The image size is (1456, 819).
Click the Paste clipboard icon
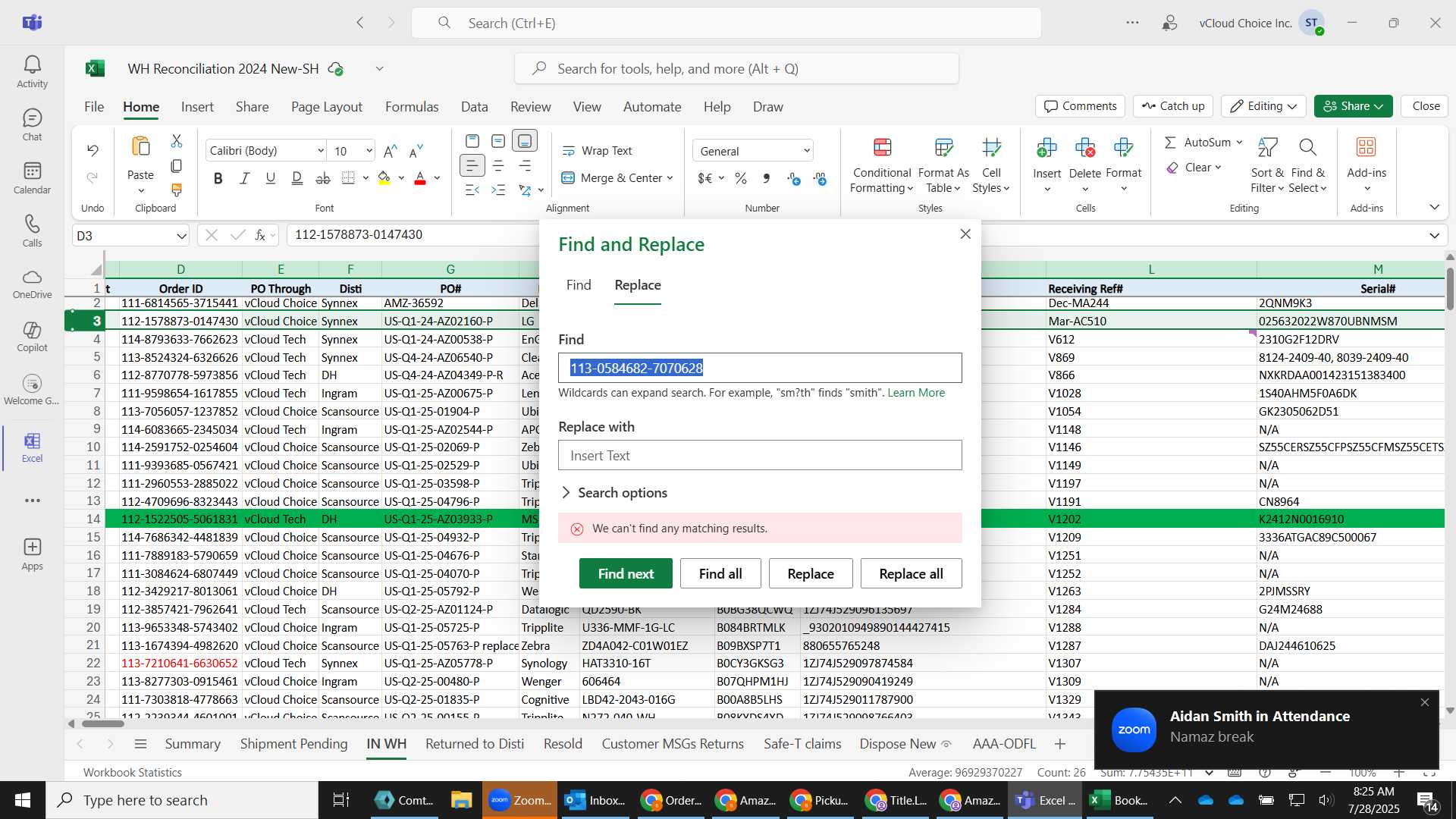point(140,147)
